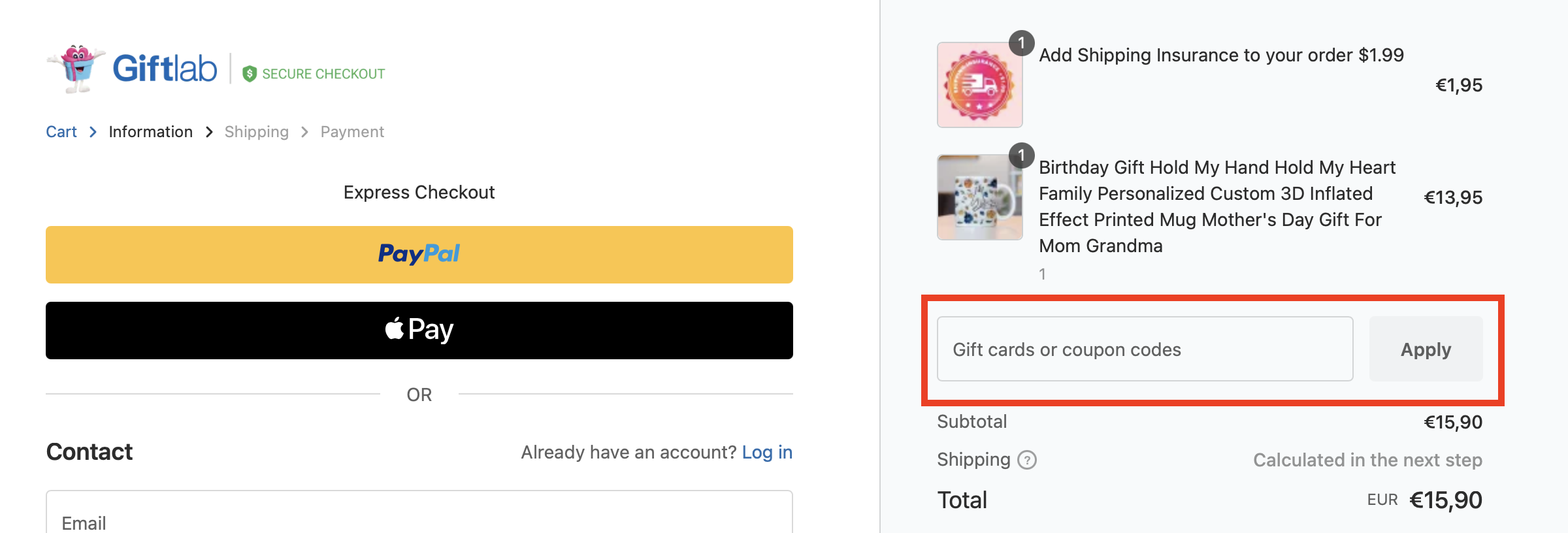Viewport: 1568px width, 533px height.
Task: Pay with the Apple Pay button
Action: click(x=419, y=331)
